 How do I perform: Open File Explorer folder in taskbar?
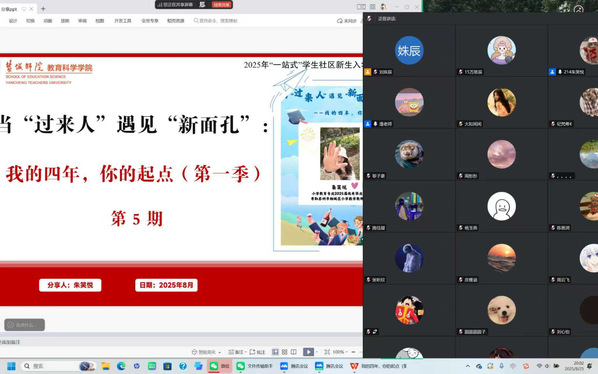(x=106, y=366)
